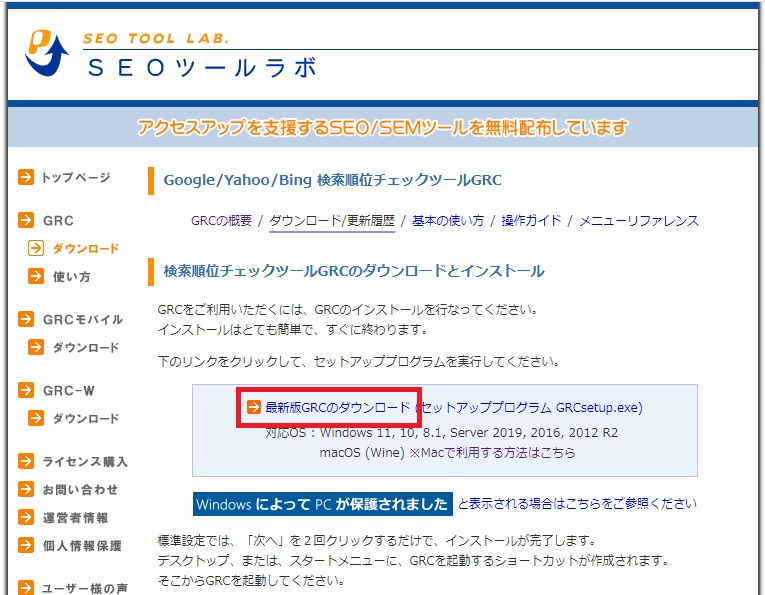Click arrow icon beside GRC sidebar heading
765x595 pixels.
(26, 220)
